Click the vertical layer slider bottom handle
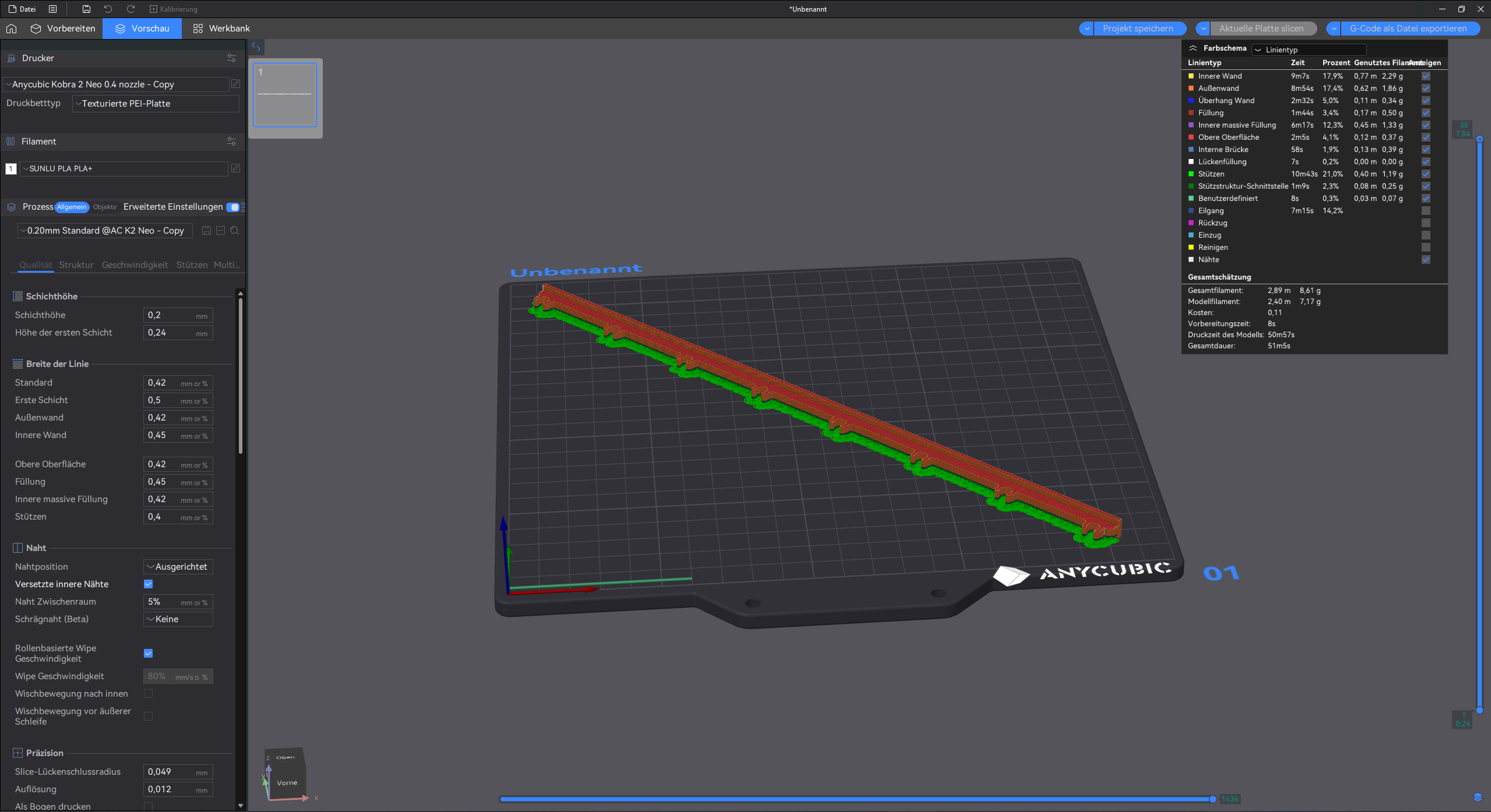The width and height of the screenshot is (1491, 812). point(1479,711)
